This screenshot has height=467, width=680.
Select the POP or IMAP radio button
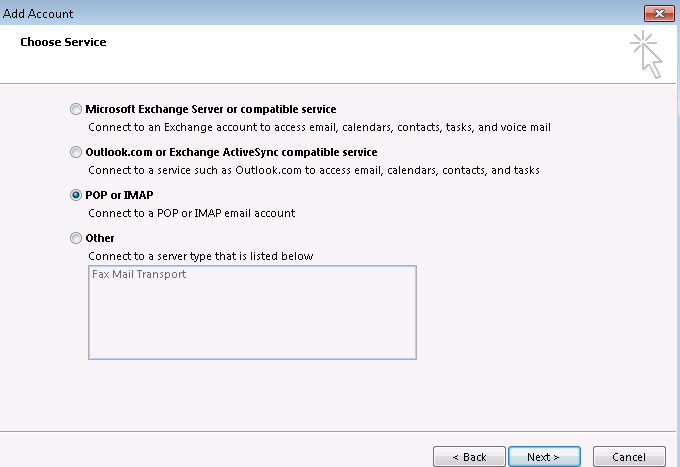(76, 195)
